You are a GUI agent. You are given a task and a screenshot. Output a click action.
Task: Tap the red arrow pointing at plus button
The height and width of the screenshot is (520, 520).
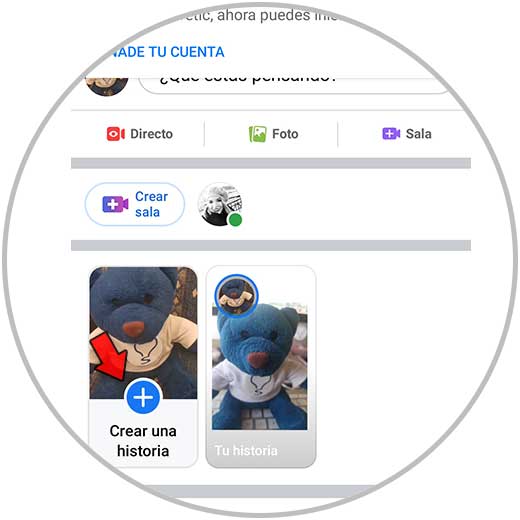(109, 356)
